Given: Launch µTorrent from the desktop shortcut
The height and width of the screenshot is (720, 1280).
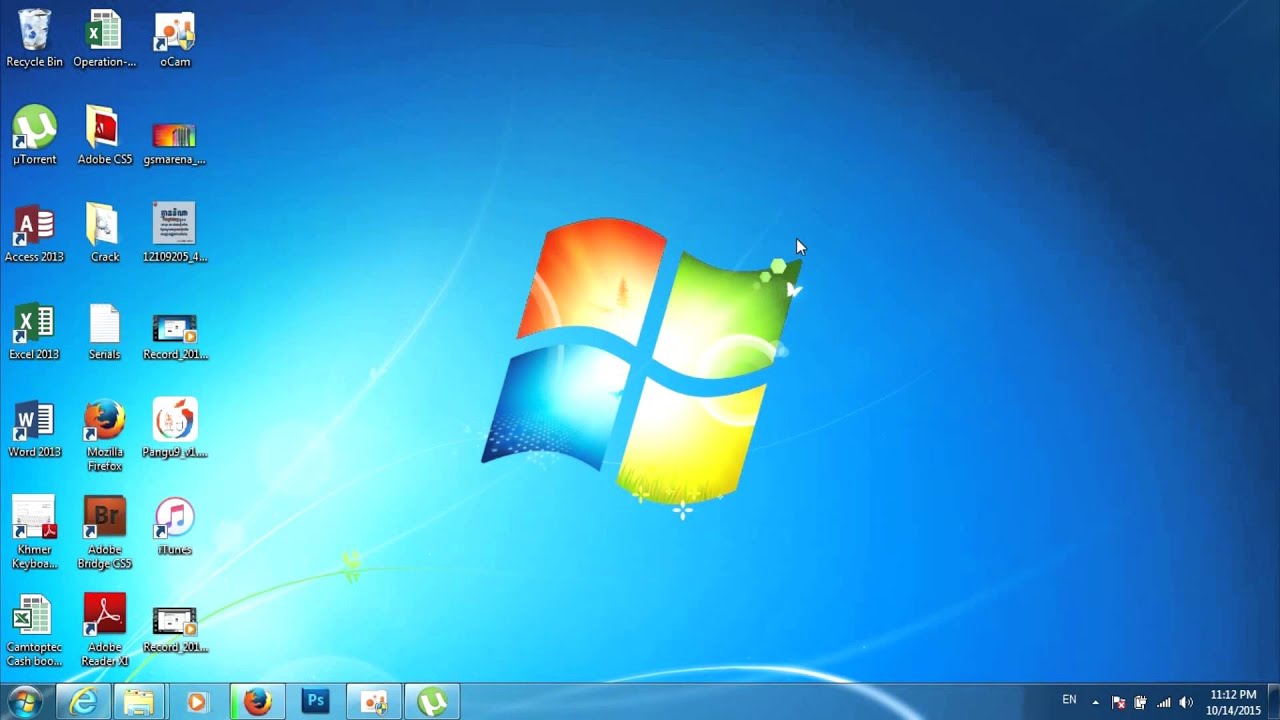Looking at the screenshot, I should click(x=34, y=135).
